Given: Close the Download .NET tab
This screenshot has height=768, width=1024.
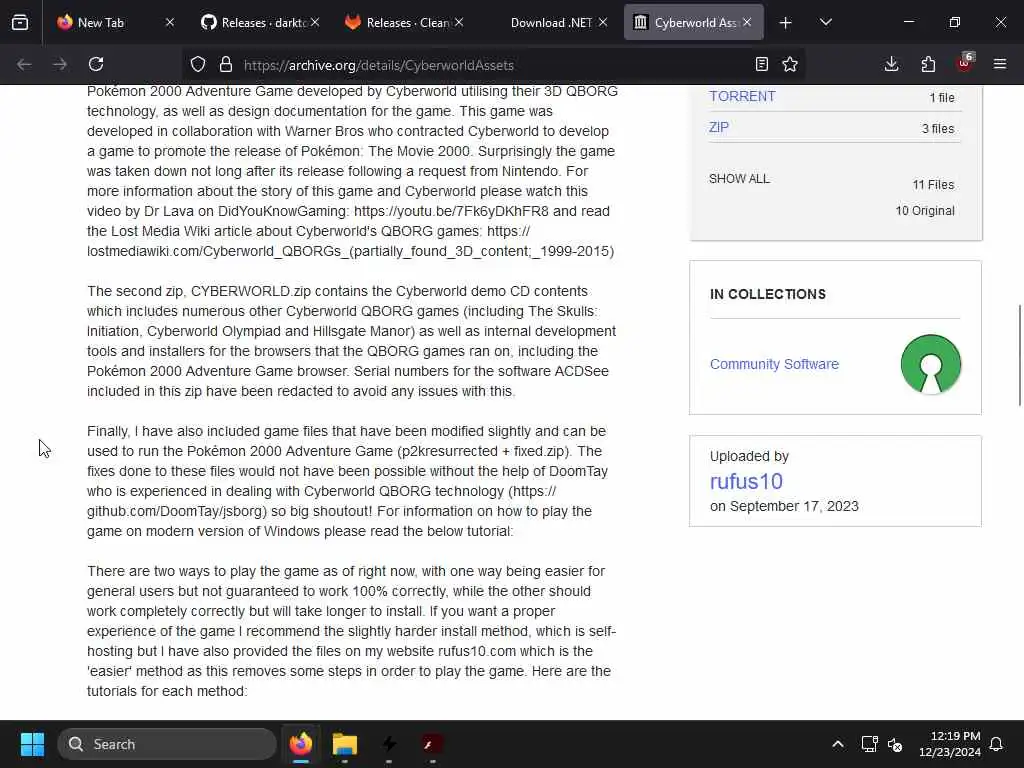Looking at the screenshot, I should [603, 22].
